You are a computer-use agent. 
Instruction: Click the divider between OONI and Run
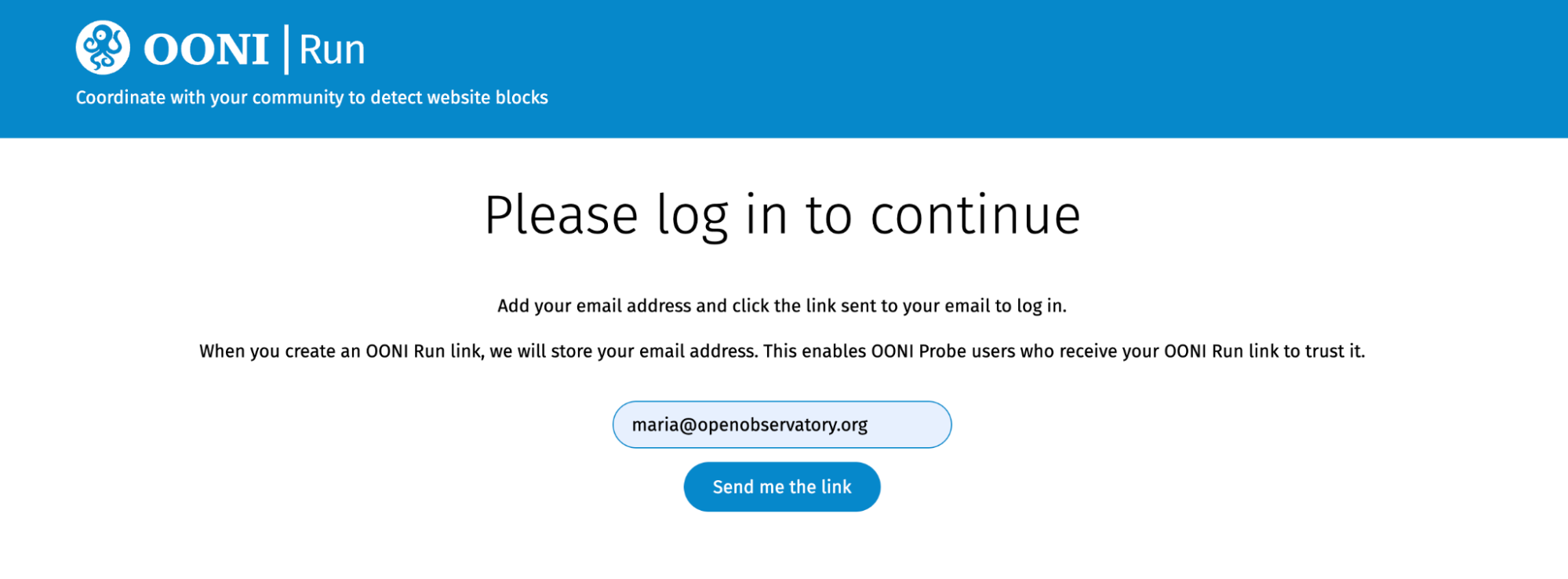pos(286,49)
